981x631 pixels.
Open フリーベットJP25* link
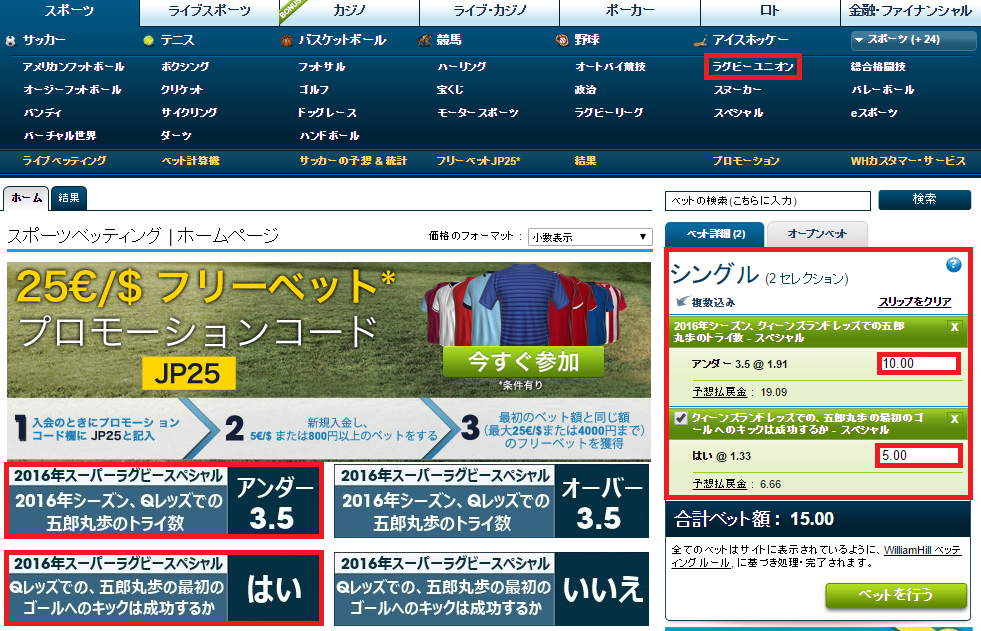[478, 161]
